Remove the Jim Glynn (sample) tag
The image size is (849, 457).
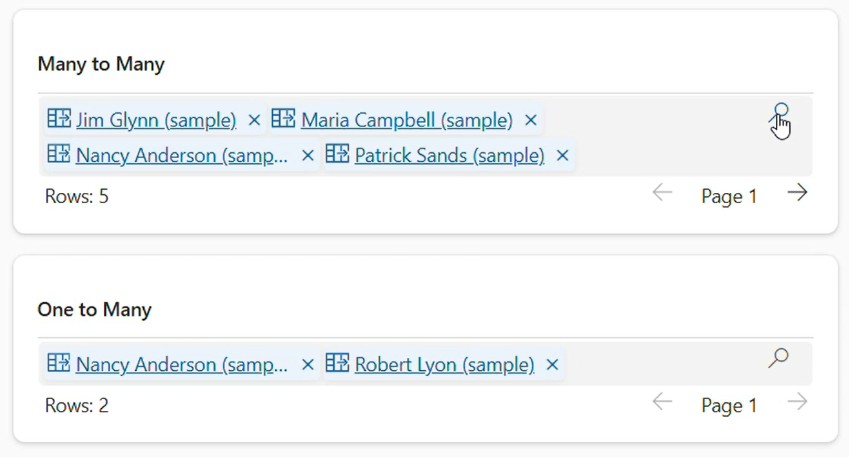point(254,120)
